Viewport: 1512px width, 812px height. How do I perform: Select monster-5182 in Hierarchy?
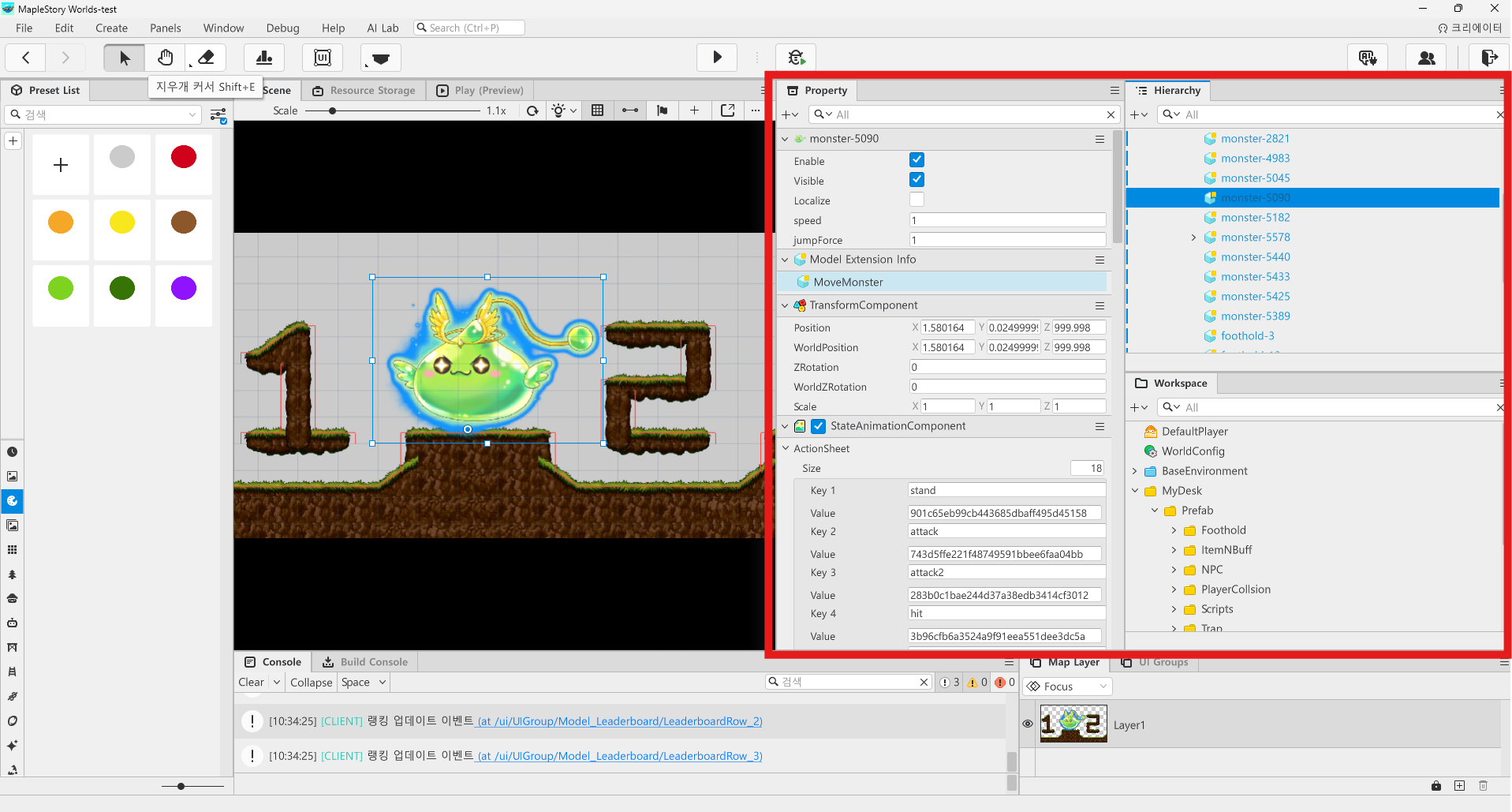click(1255, 218)
